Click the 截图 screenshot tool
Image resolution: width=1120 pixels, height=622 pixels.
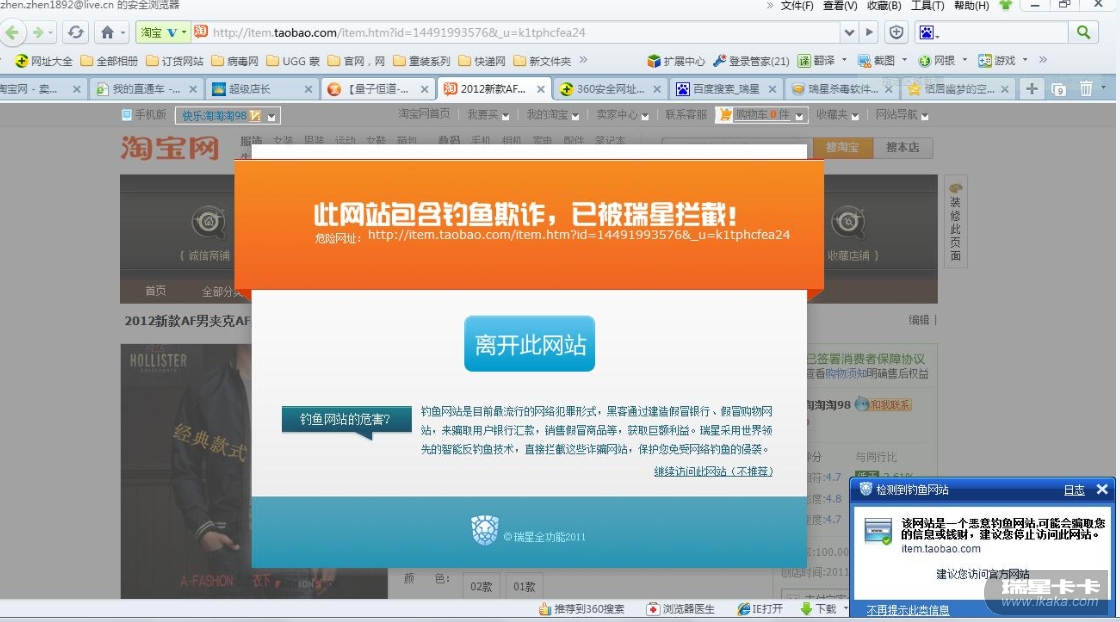tap(876, 61)
